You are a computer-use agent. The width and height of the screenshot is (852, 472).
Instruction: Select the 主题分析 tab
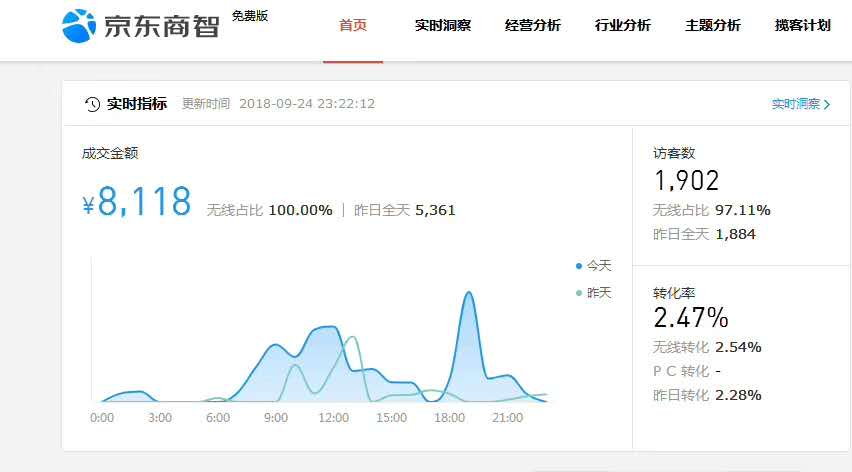[x=713, y=26]
